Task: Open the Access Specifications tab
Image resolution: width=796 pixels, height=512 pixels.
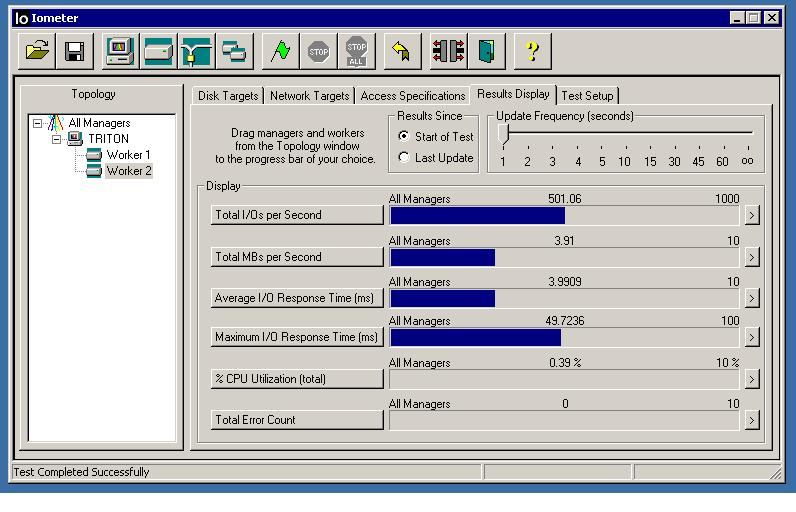Action: (x=413, y=96)
